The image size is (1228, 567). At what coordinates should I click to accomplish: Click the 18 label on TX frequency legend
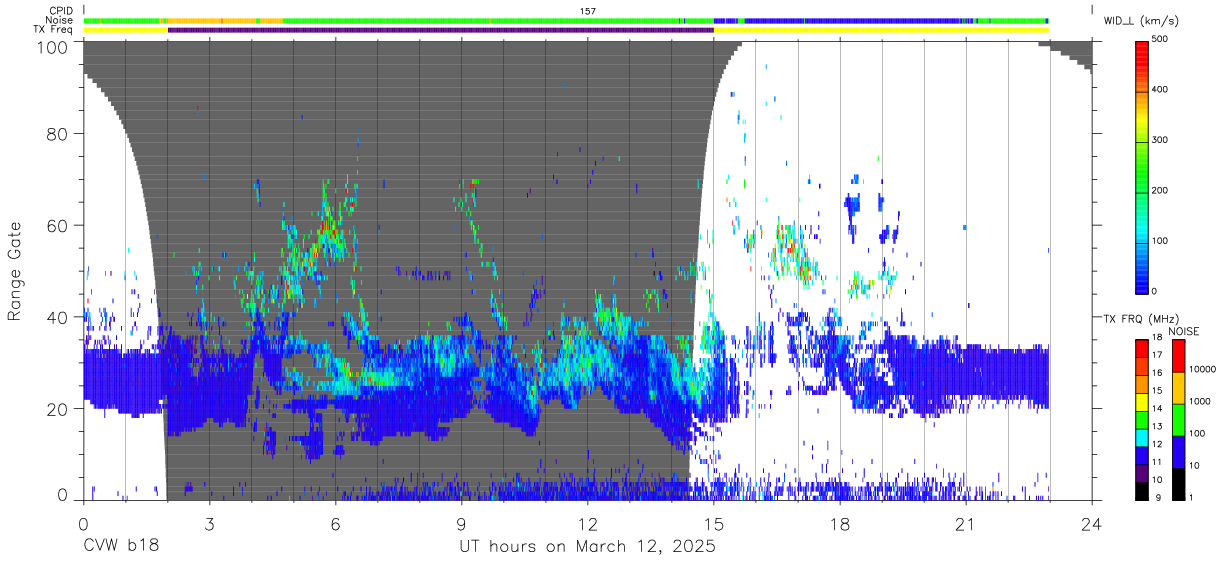1159,339
